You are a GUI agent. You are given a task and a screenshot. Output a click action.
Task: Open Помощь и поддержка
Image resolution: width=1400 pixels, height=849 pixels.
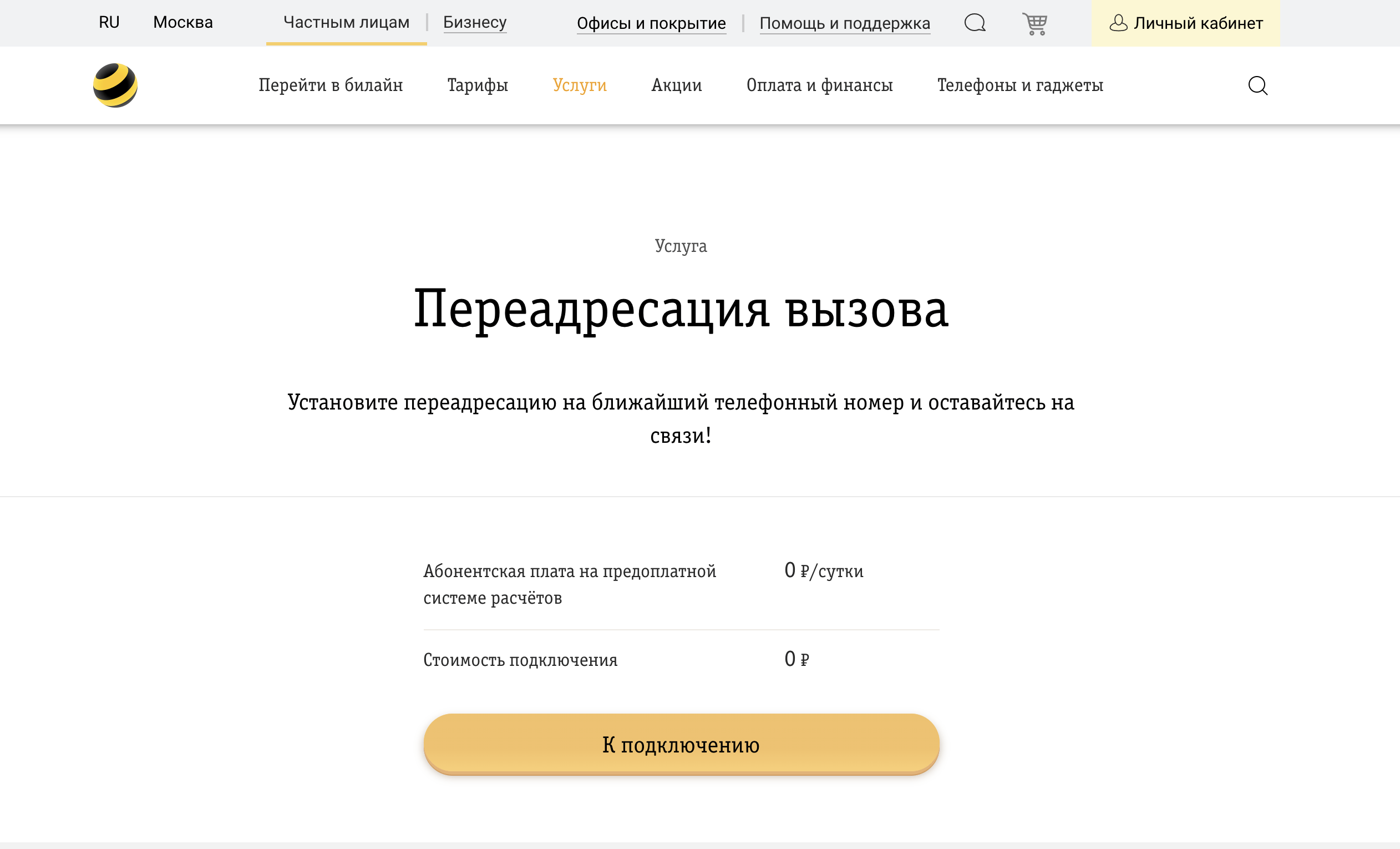[x=845, y=23]
